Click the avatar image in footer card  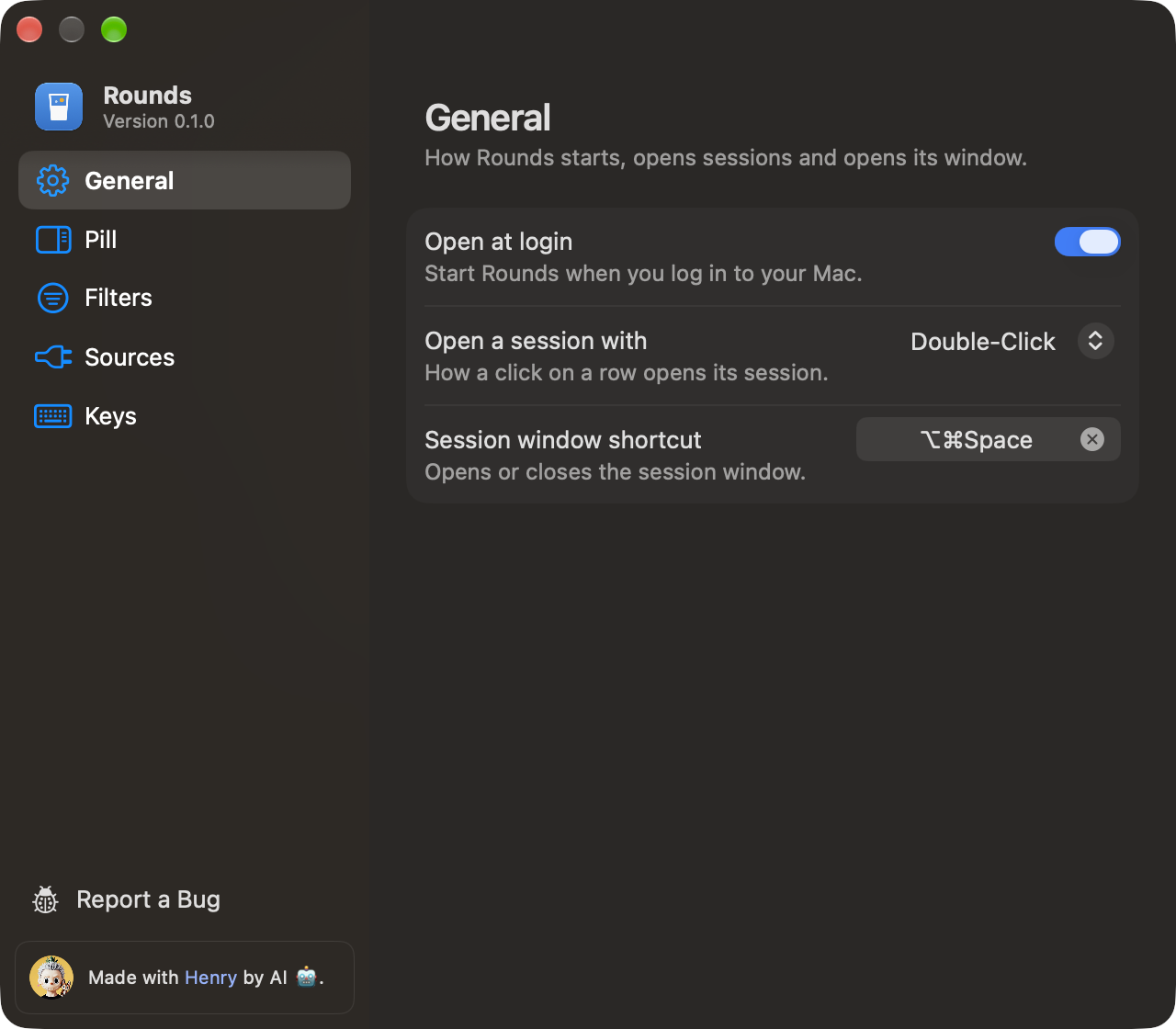pos(51,978)
